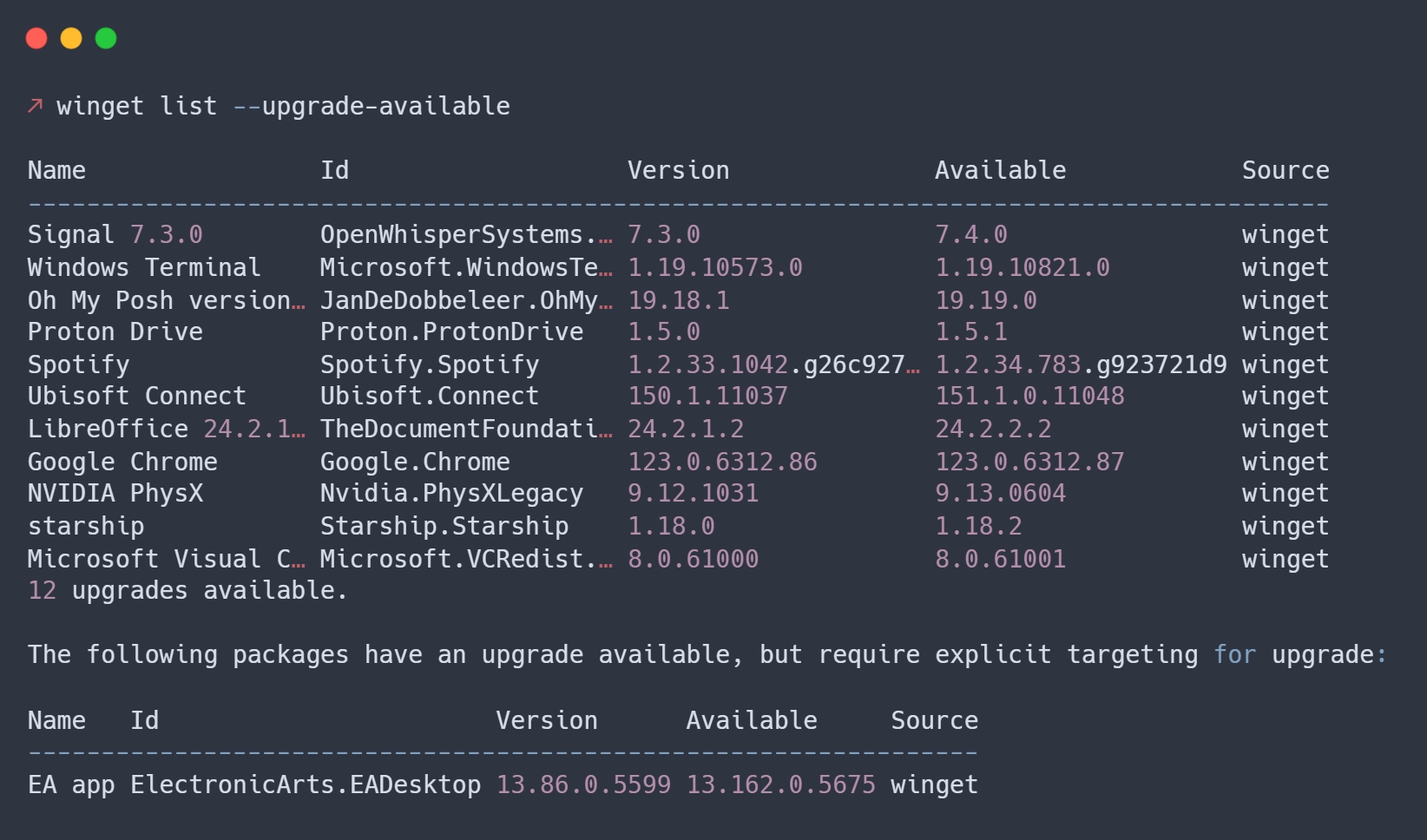Click the pink prompt arrow before winget
Viewport: 1427px width, 840px height.
point(35,106)
